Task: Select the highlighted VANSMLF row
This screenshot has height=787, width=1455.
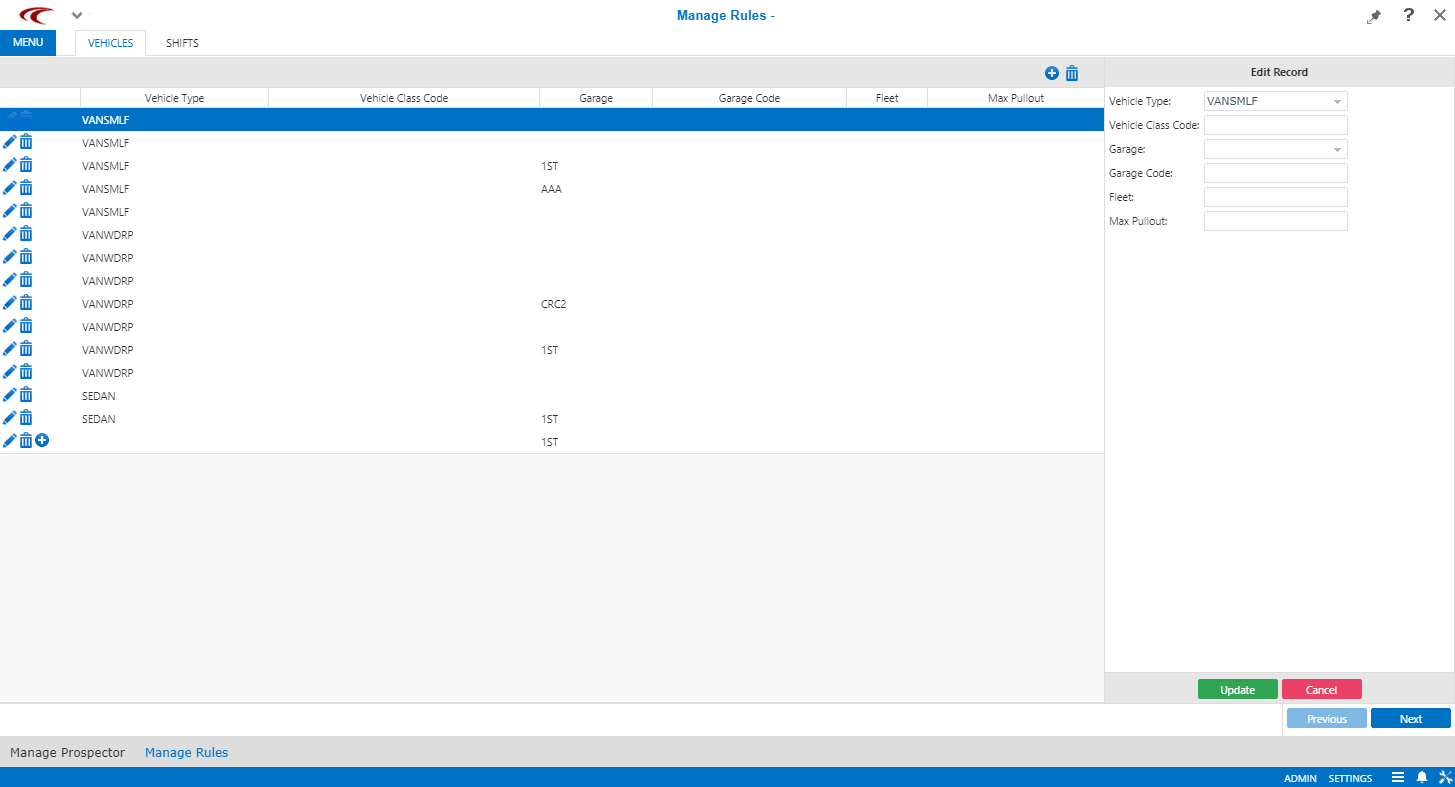Action: (400, 119)
